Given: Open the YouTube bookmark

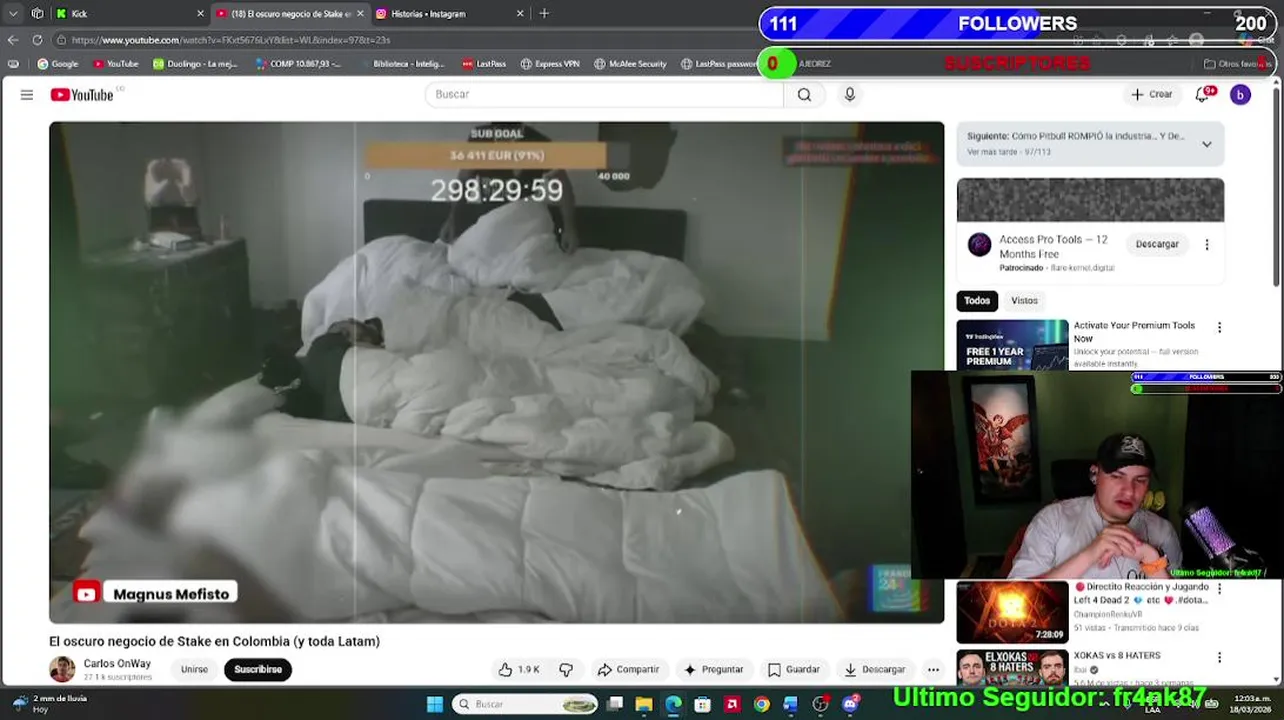Looking at the screenshot, I should coord(116,64).
